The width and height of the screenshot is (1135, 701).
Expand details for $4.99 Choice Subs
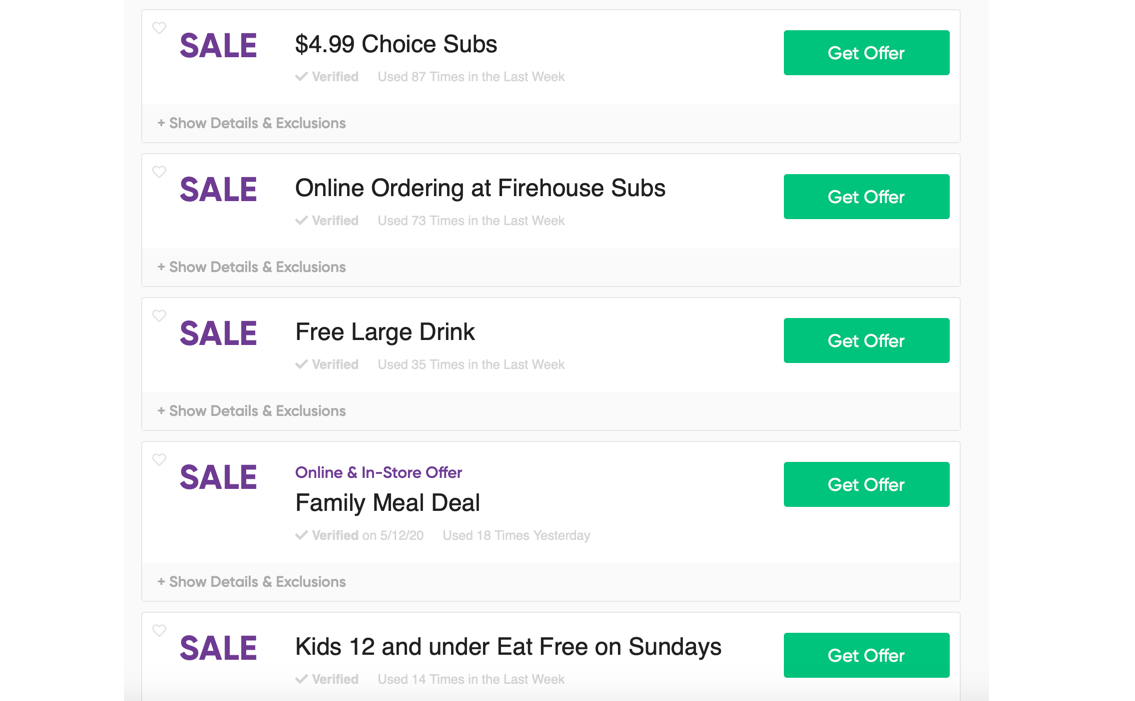point(251,123)
